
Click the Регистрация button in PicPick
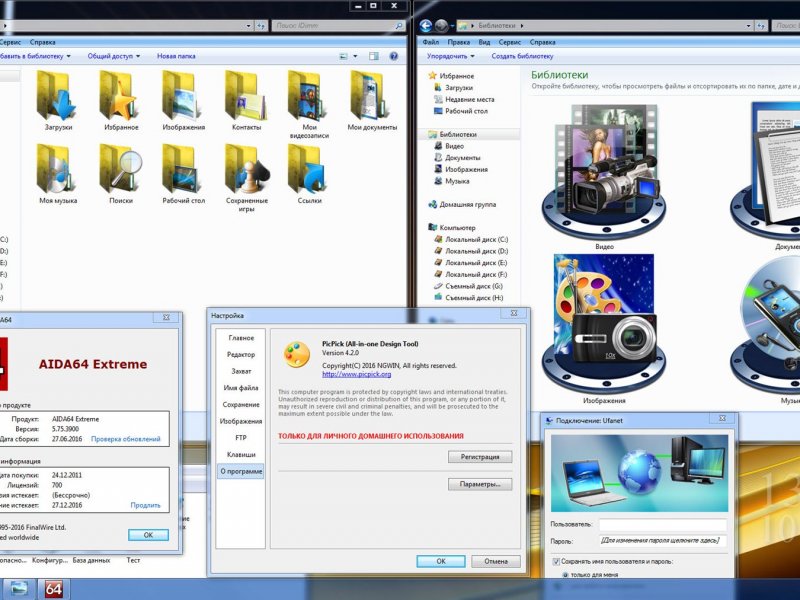click(480, 457)
